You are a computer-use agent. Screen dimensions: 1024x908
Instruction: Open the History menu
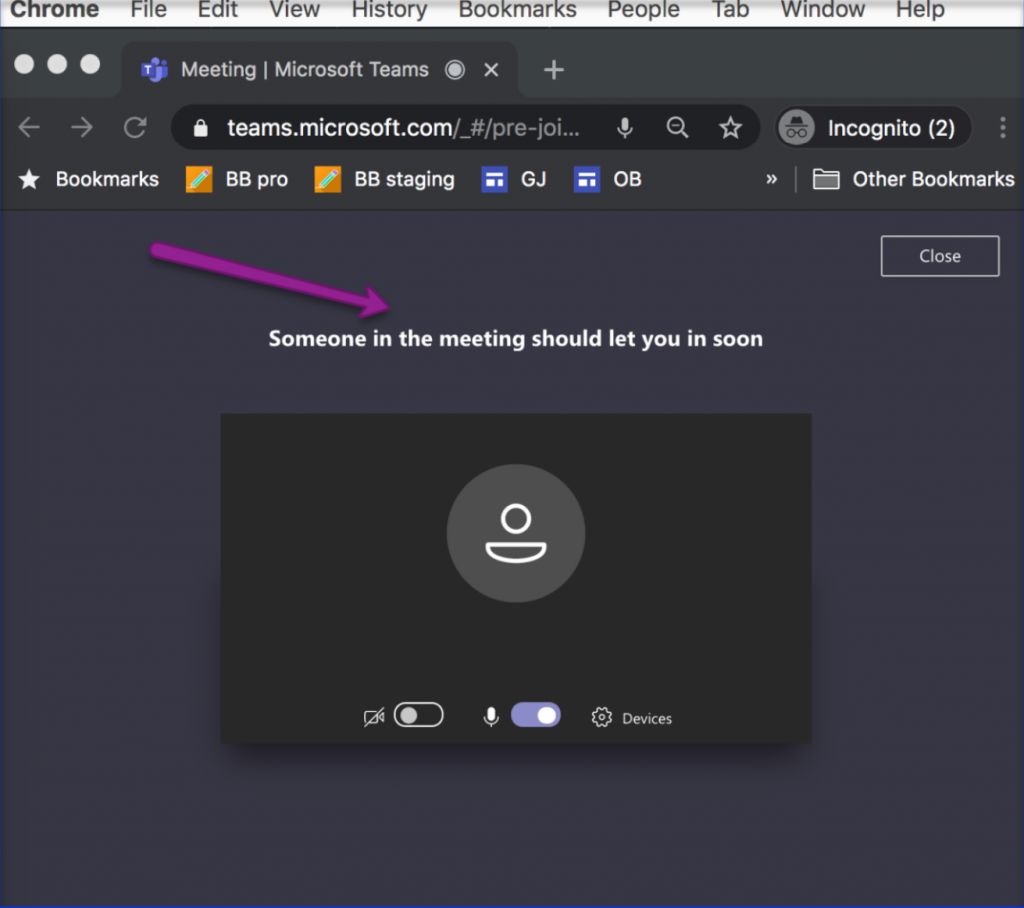coord(389,10)
